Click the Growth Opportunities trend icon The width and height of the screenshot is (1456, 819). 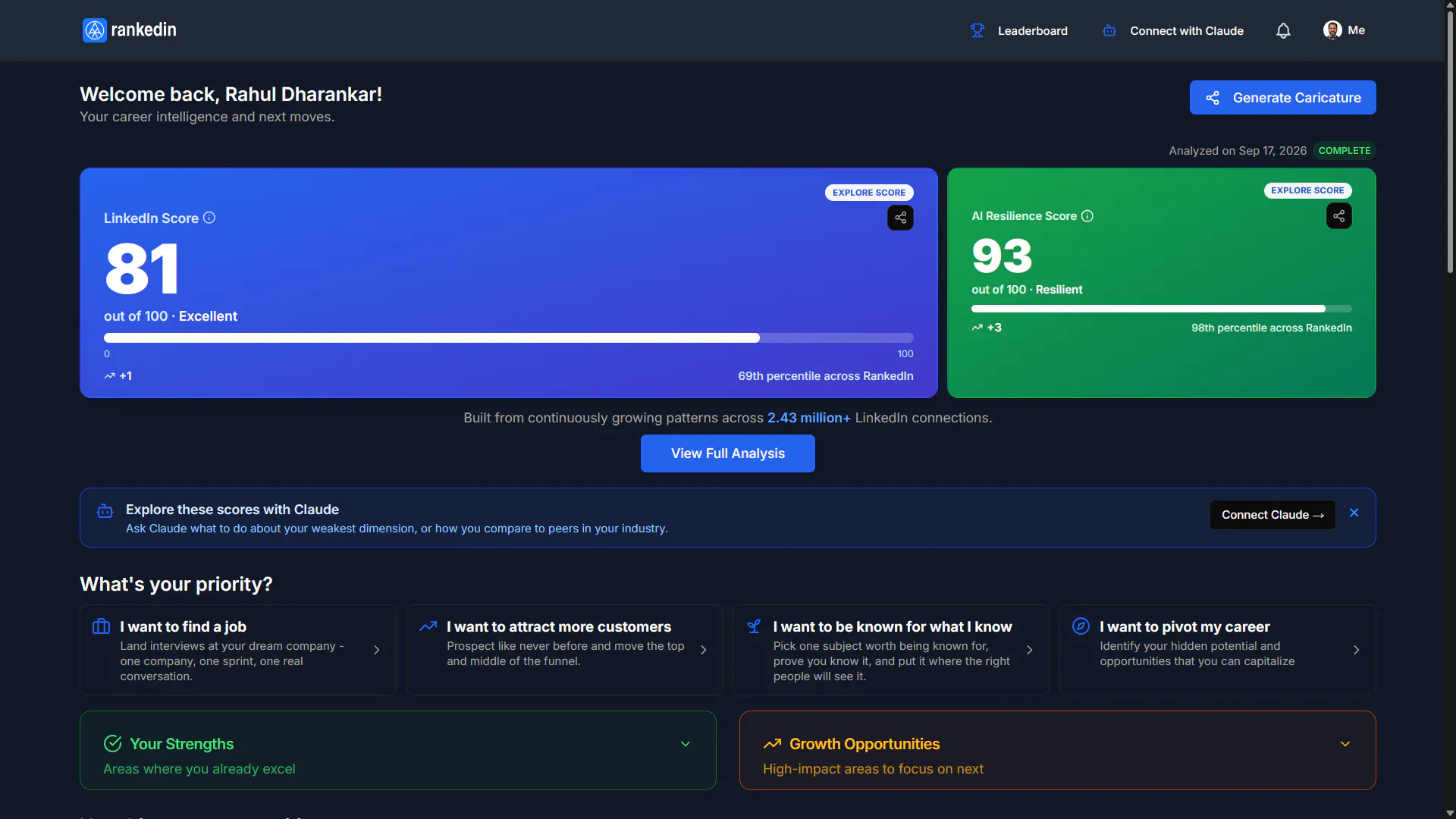pyautogui.click(x=772, y=744)
